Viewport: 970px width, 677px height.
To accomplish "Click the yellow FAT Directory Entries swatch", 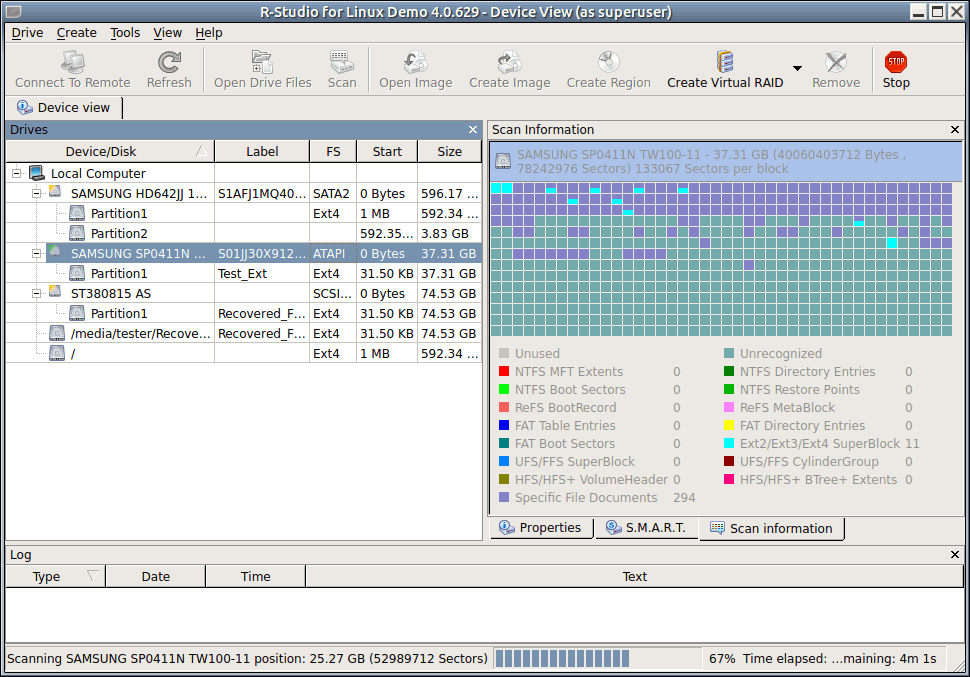I will [x=729, y=425].
